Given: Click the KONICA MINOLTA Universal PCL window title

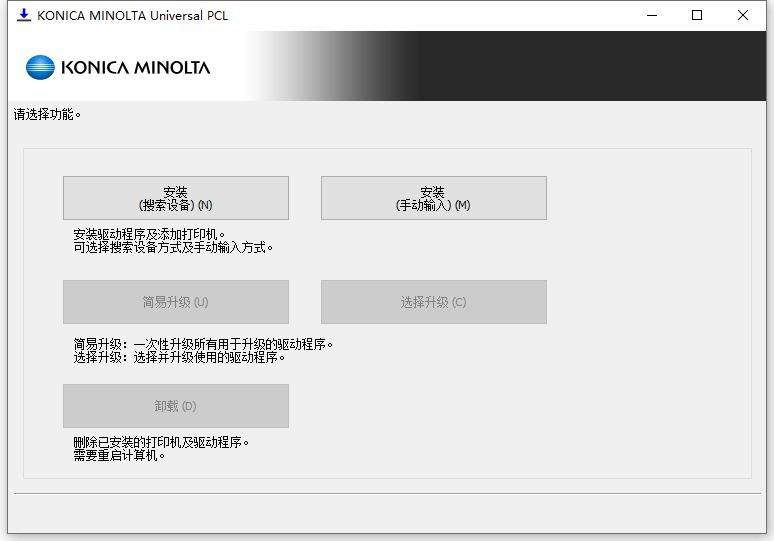Looking at the screenshot, I should pos(132,16).
